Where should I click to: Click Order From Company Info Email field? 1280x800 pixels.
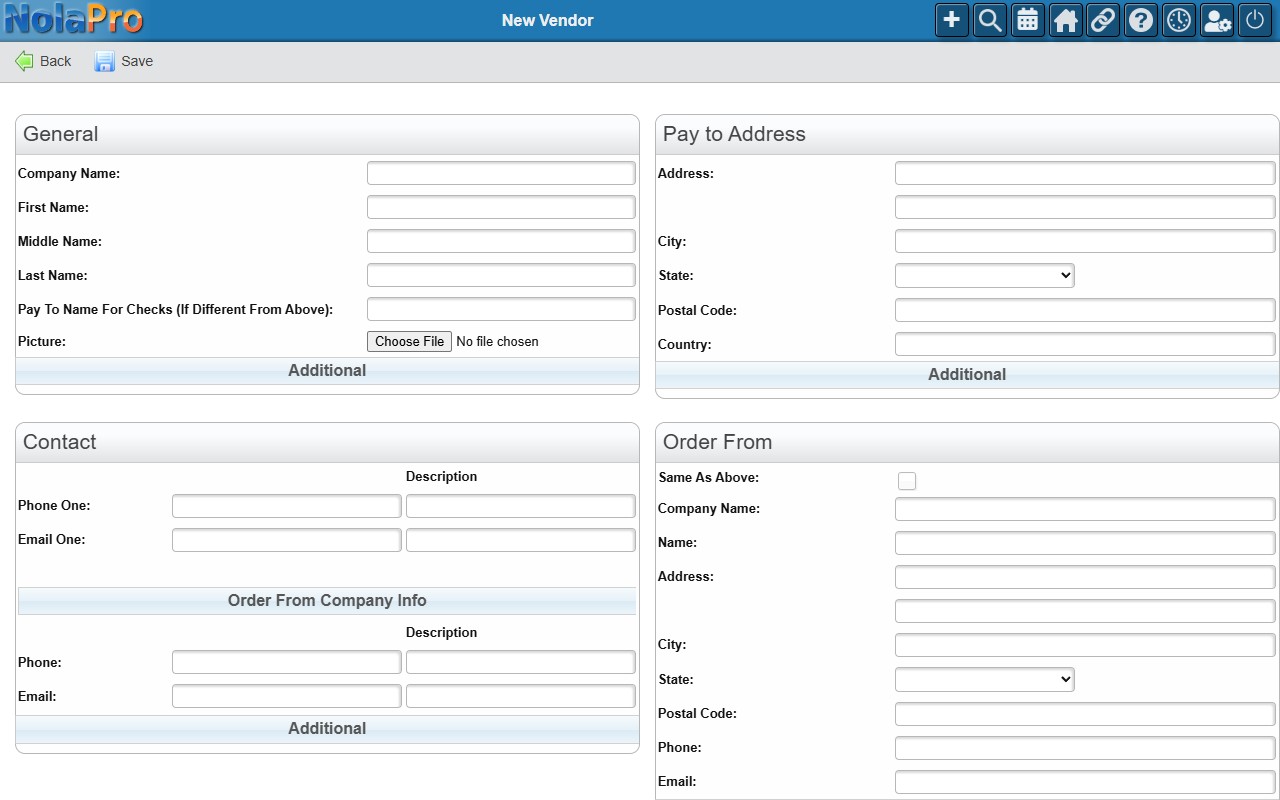[286, 696]
